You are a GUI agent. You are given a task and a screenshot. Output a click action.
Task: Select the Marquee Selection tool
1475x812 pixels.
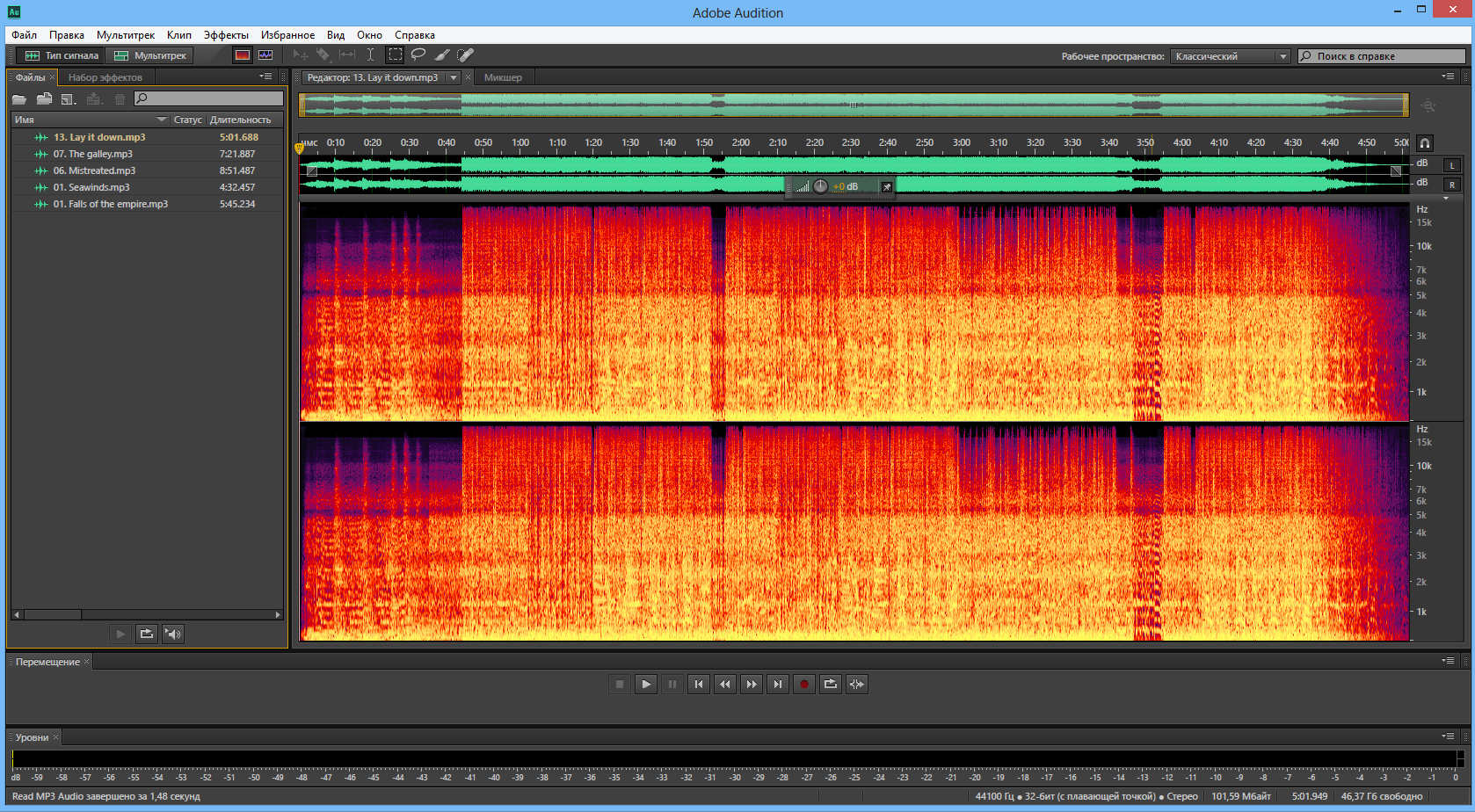396,54
